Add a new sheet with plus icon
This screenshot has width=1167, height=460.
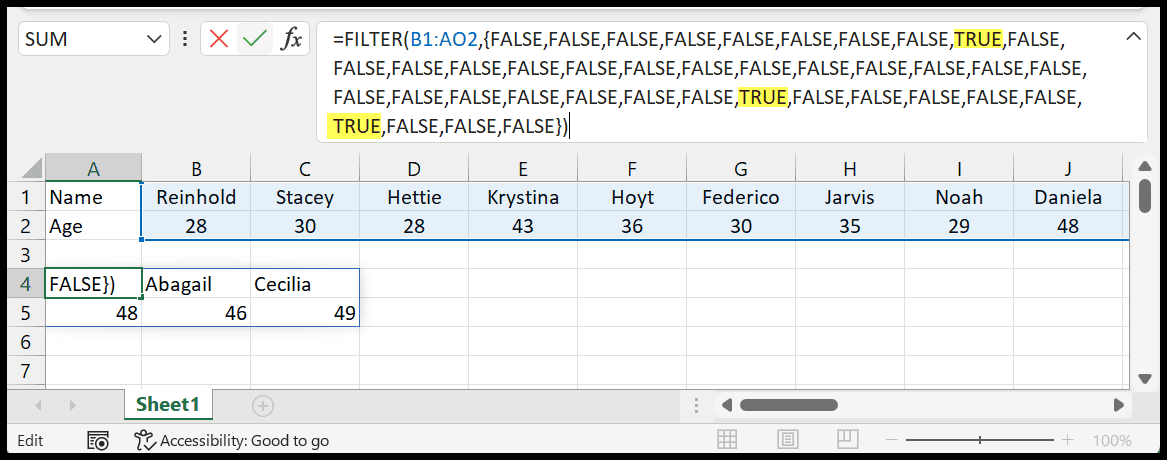pyautogui.click(x=263, y=406)
